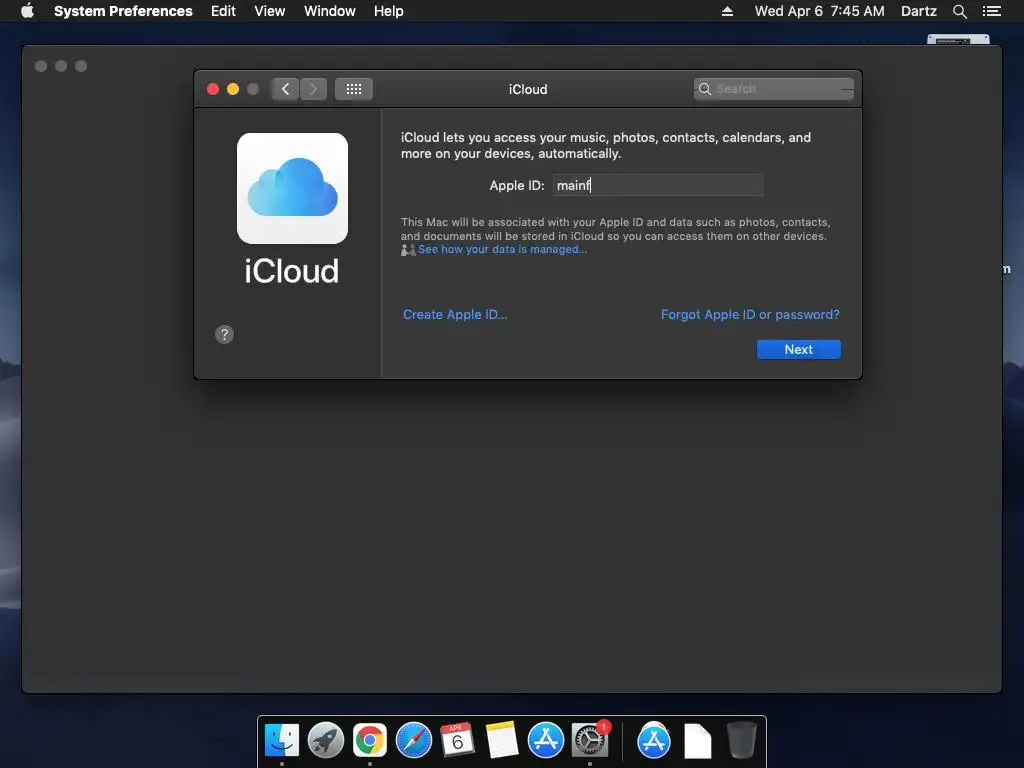Viewport: 1024px width, 768px height.
Task: Open the Window menu
Action: 330,11
